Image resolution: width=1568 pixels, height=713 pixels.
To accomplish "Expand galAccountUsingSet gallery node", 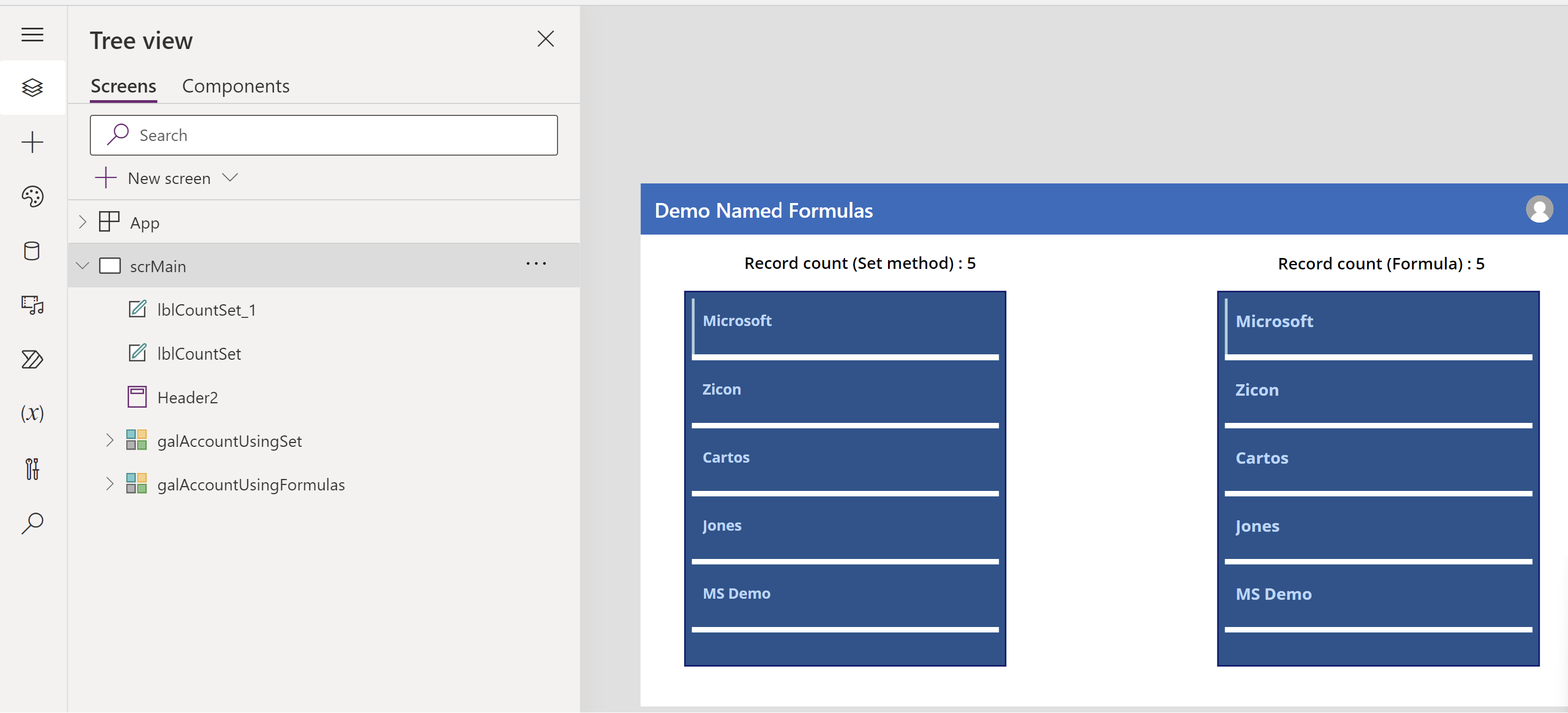I will pos(109,440).
